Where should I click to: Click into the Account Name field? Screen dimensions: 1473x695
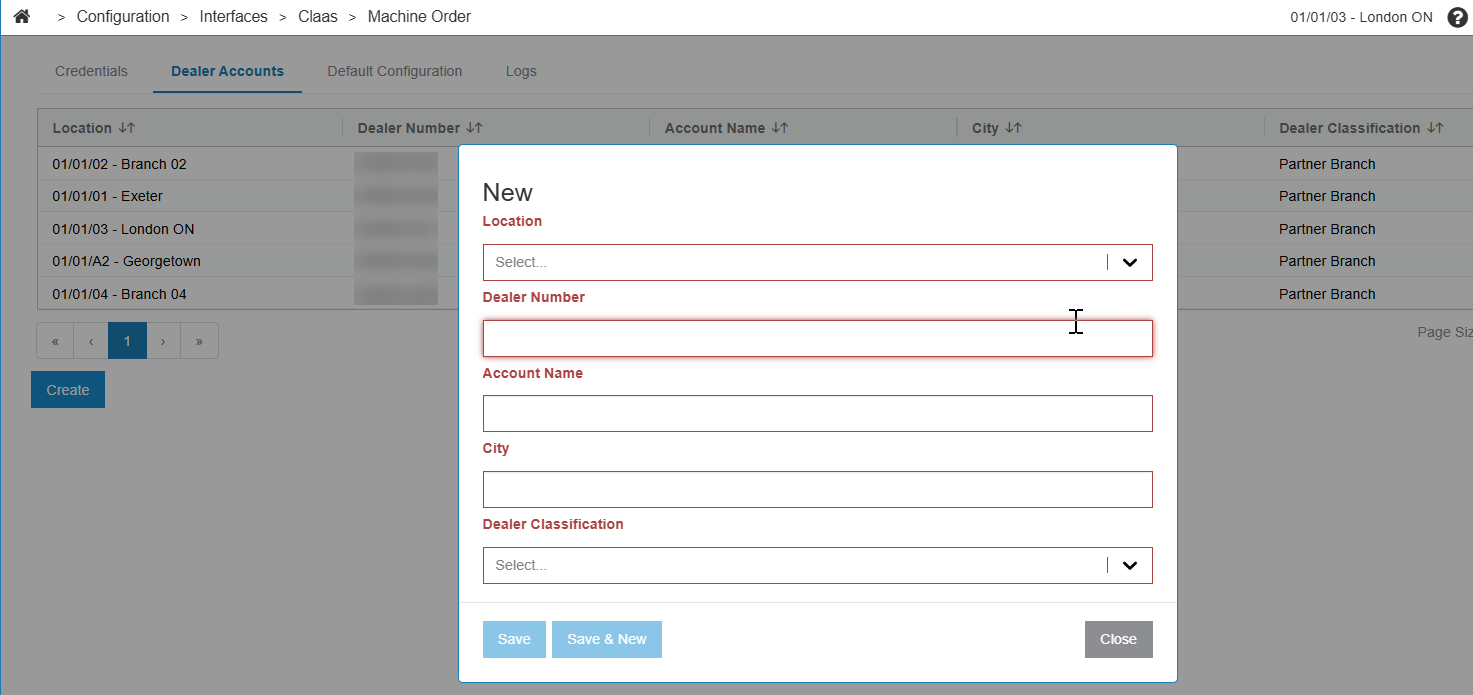[x=817, y=414]
